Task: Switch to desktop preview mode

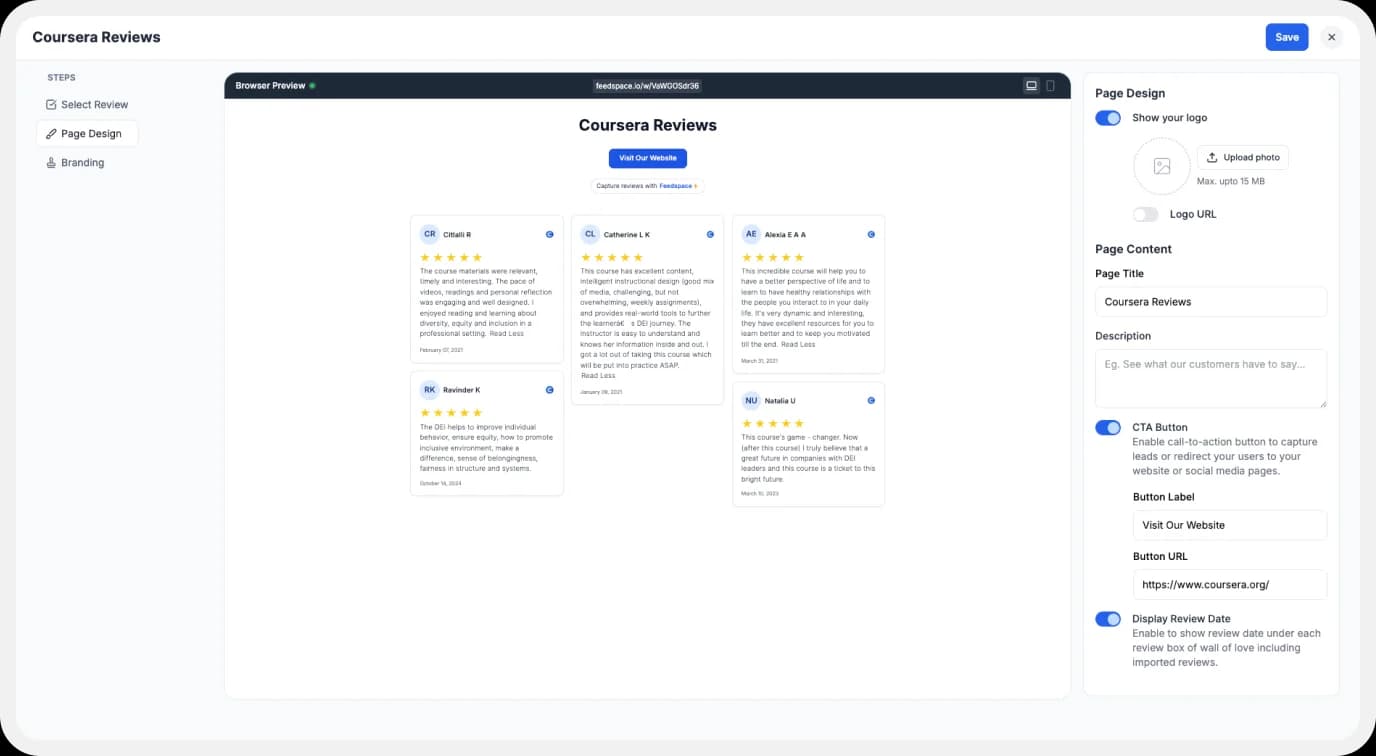Action: tap(1031, 85)
